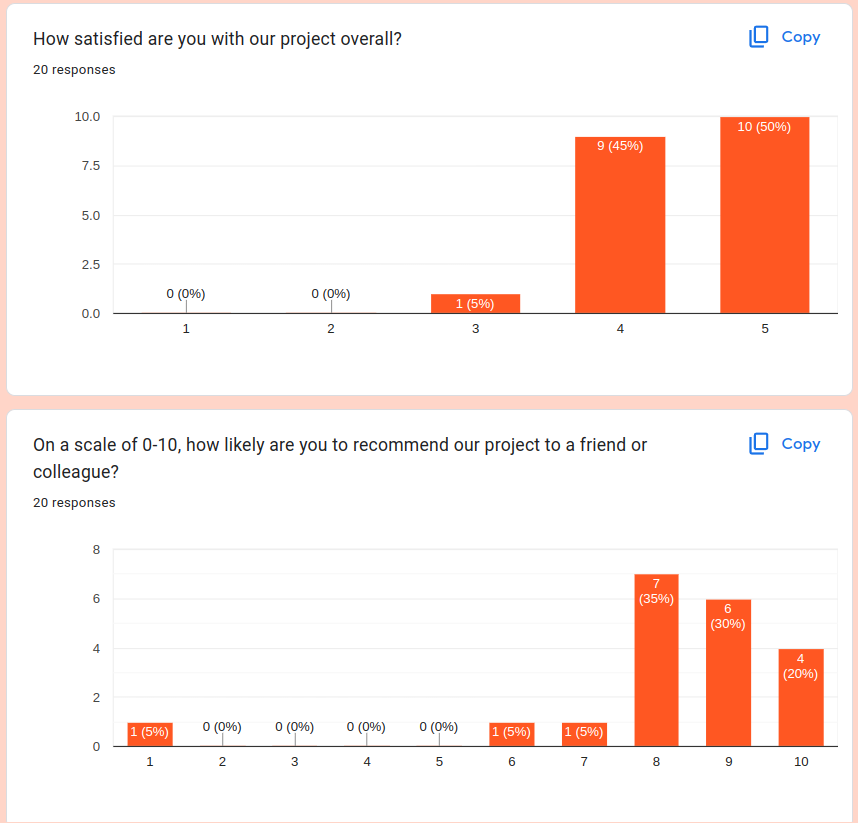This screenshot has width=858, height=823.
Task: Click the 10 (50%) bar for rating 5
Action: [764, 215]
